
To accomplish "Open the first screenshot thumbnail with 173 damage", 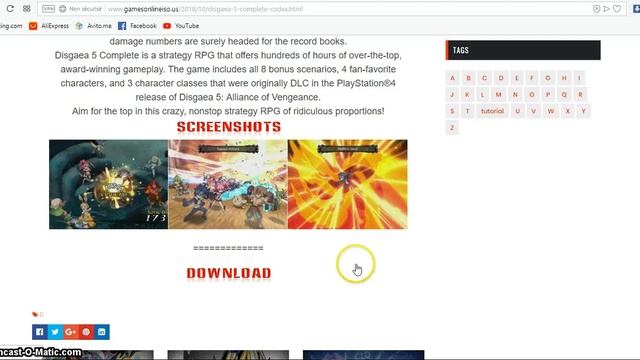I will point(109,184).
